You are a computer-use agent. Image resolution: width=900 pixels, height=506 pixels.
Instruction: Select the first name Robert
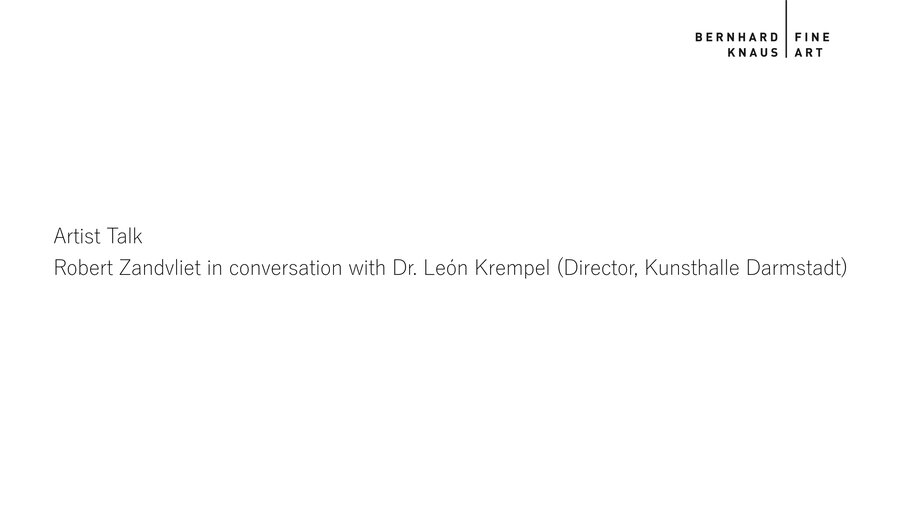[82, 269]
